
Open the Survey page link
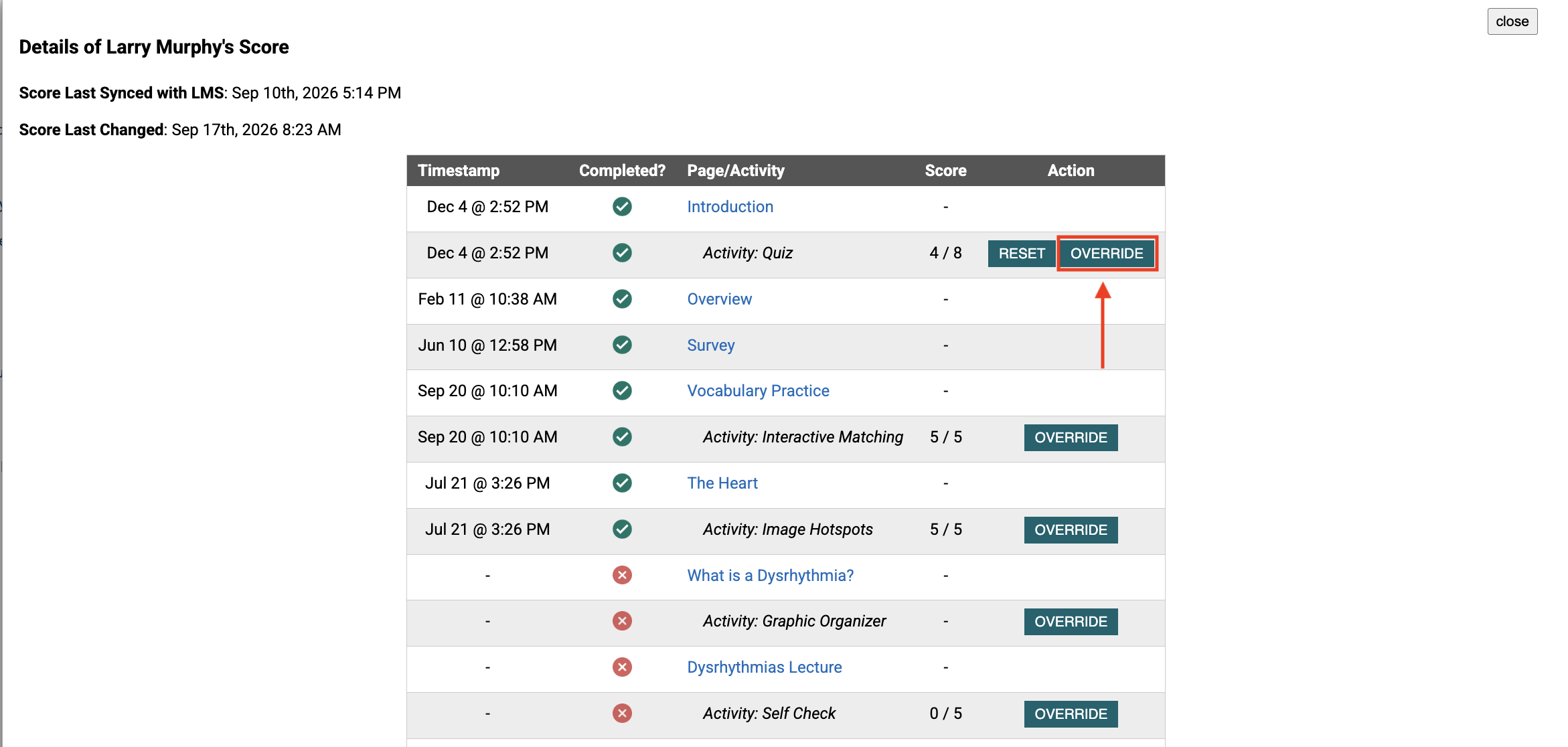[x=710, y=345]
